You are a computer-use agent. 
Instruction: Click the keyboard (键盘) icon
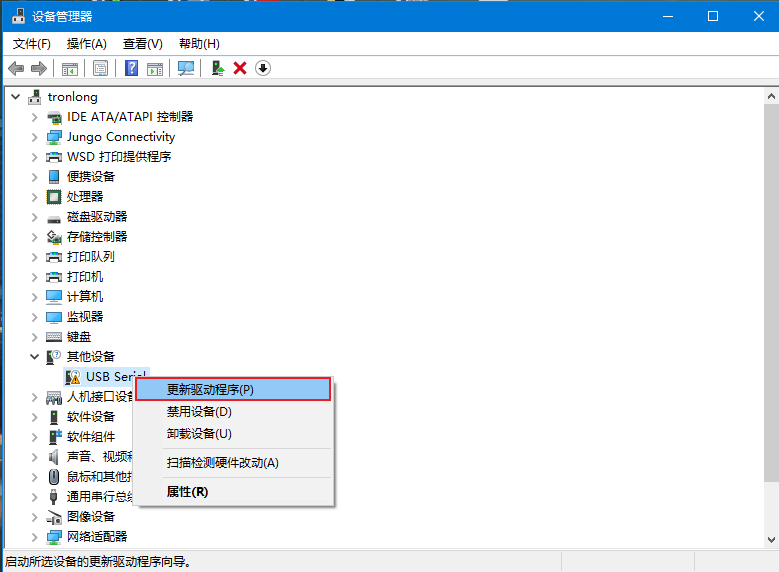coord(54,337)
